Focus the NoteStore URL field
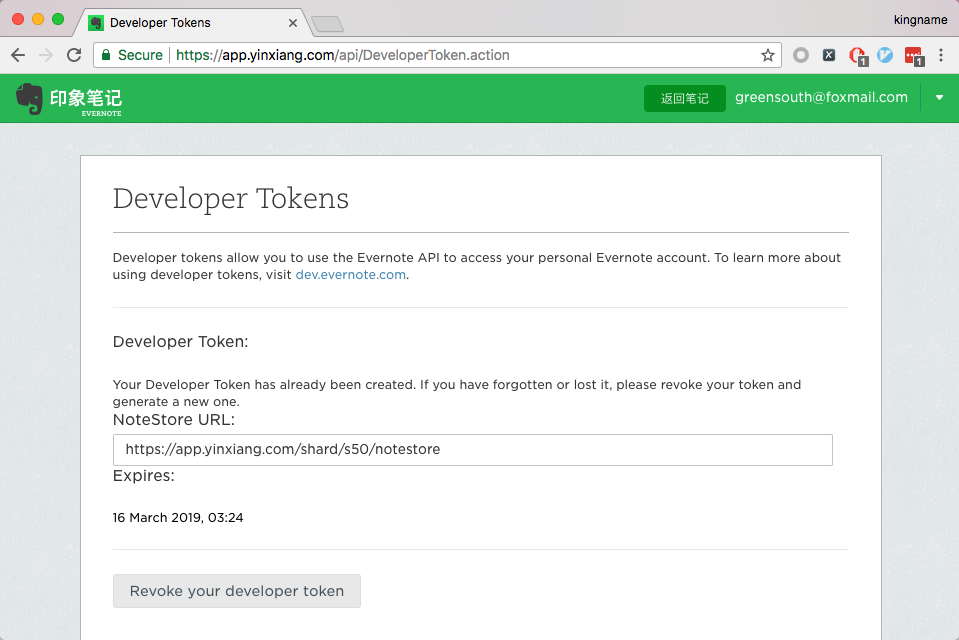 473,450
